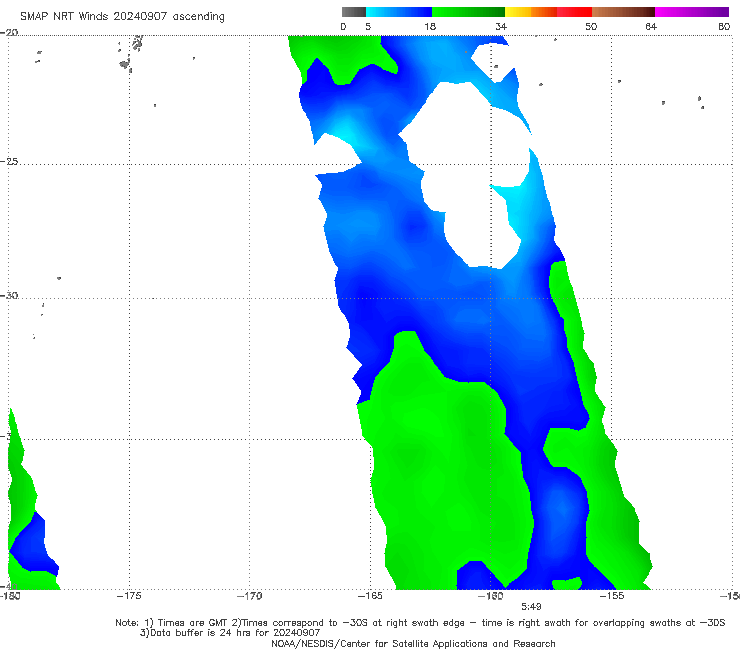Select the gray segment of the wind color bar
Screen dimensions: 740x650
point(354,12)
